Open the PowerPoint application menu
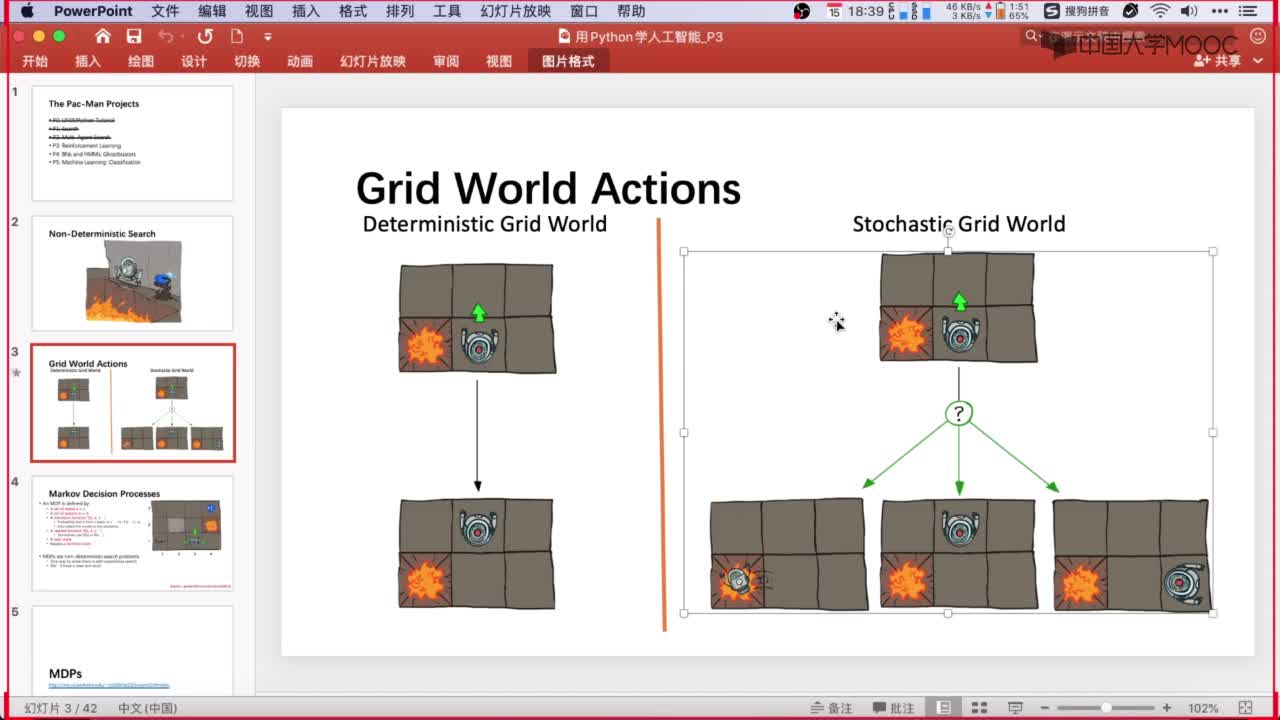1280x720 pixels. point(93,11)
